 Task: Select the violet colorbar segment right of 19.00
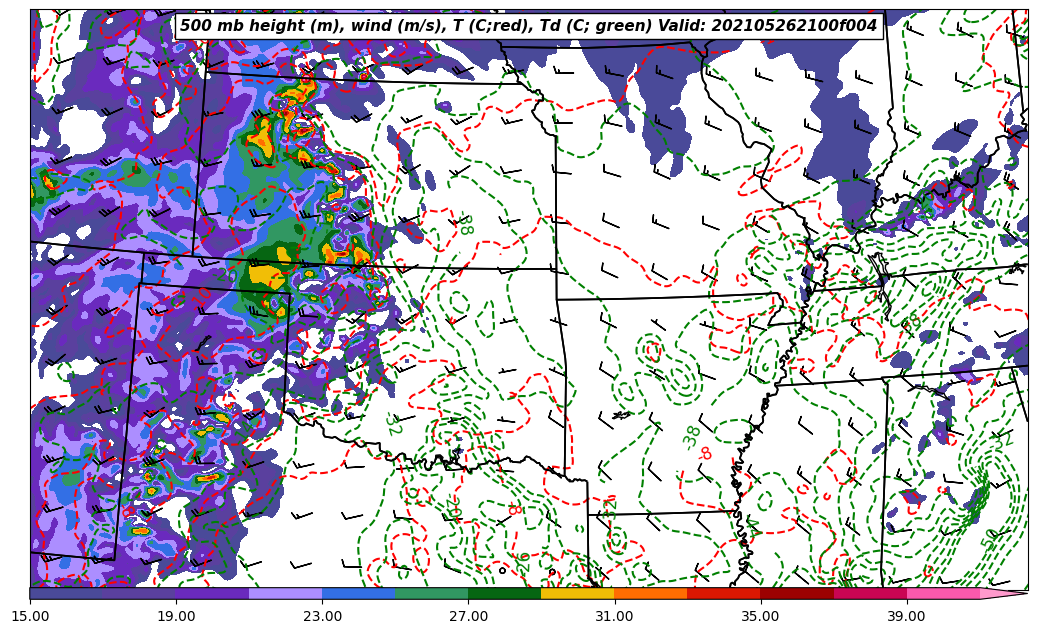pos(212,593)
